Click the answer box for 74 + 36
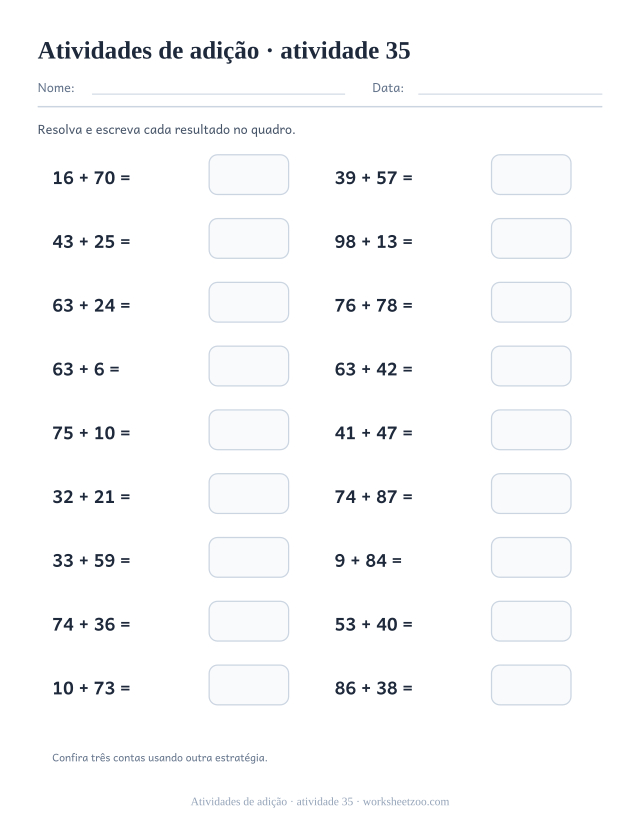Screen dimensions: 640x829 248,621
